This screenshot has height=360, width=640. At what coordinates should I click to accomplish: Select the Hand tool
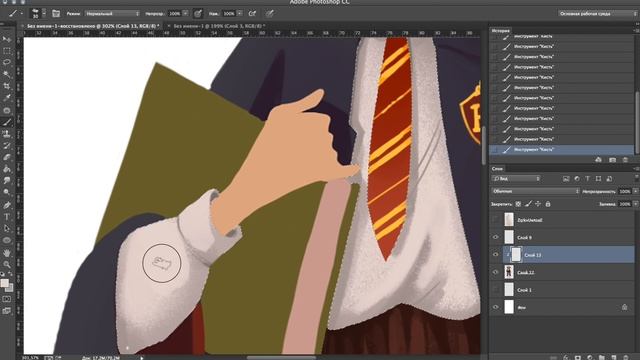pos(7,253)
